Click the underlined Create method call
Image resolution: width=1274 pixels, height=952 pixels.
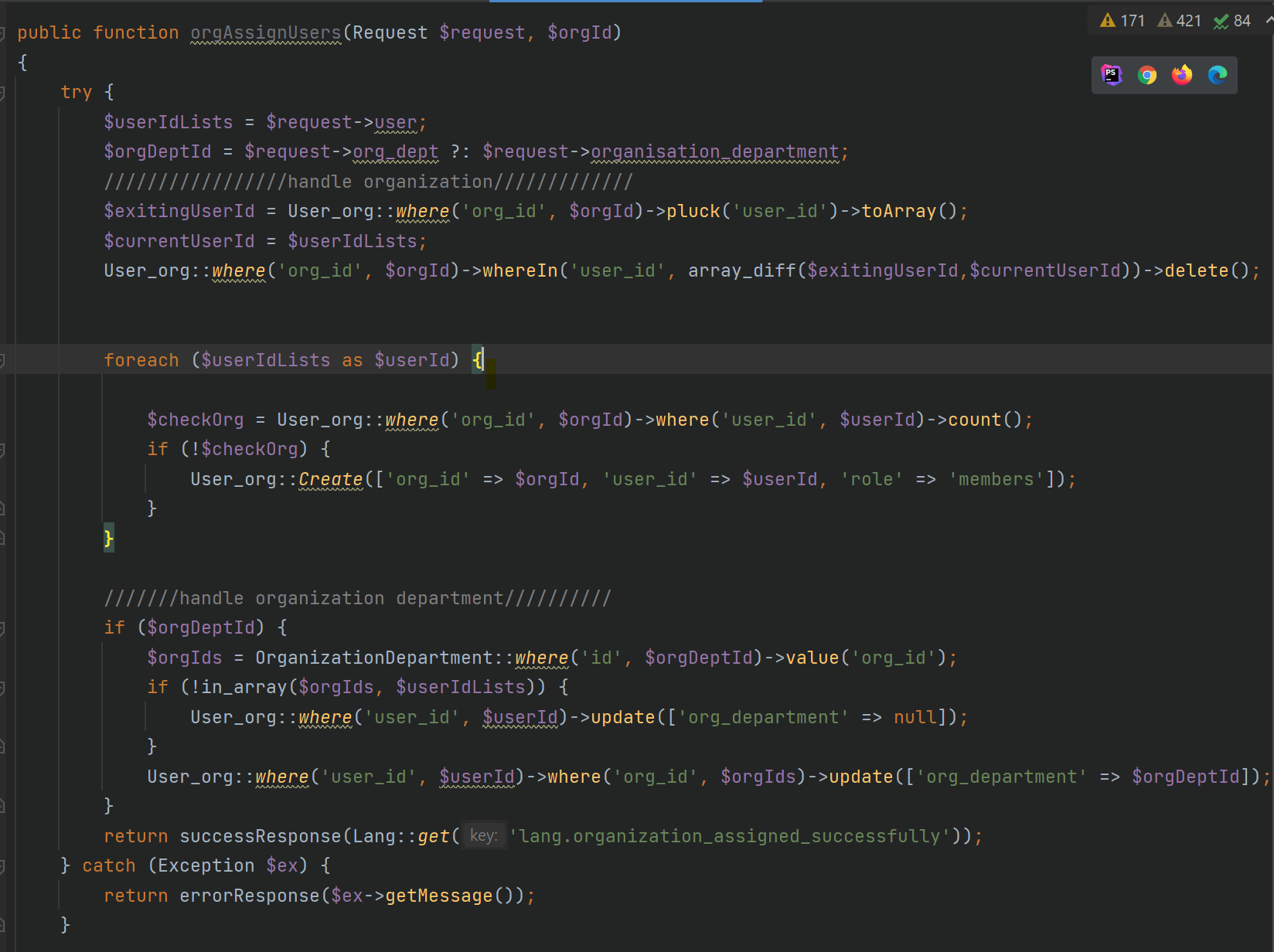click(330, 479)
